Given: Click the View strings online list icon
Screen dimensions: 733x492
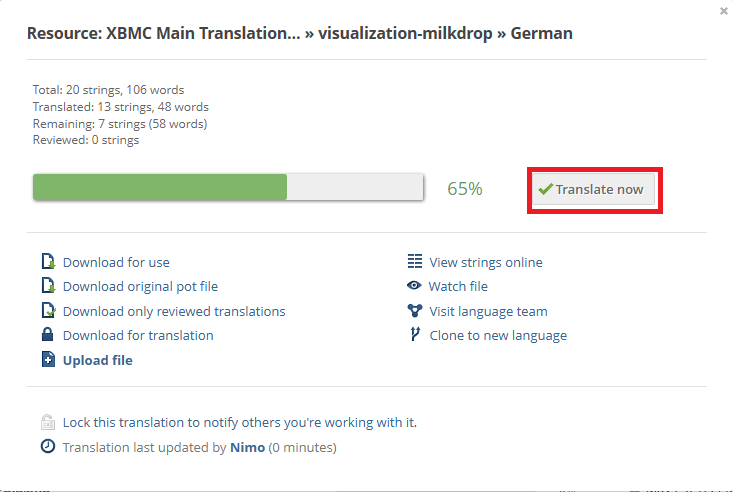Looking at the screenshot, I should pyautogui.click(x=415, y=261).
